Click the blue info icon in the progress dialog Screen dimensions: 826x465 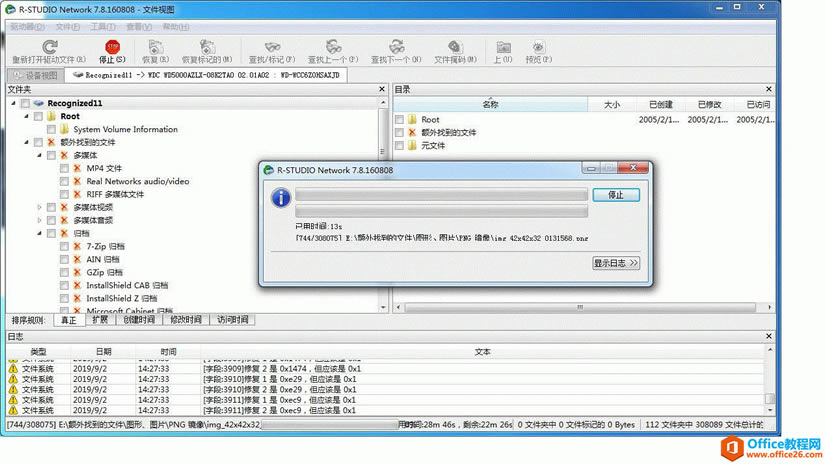point(281,198)
